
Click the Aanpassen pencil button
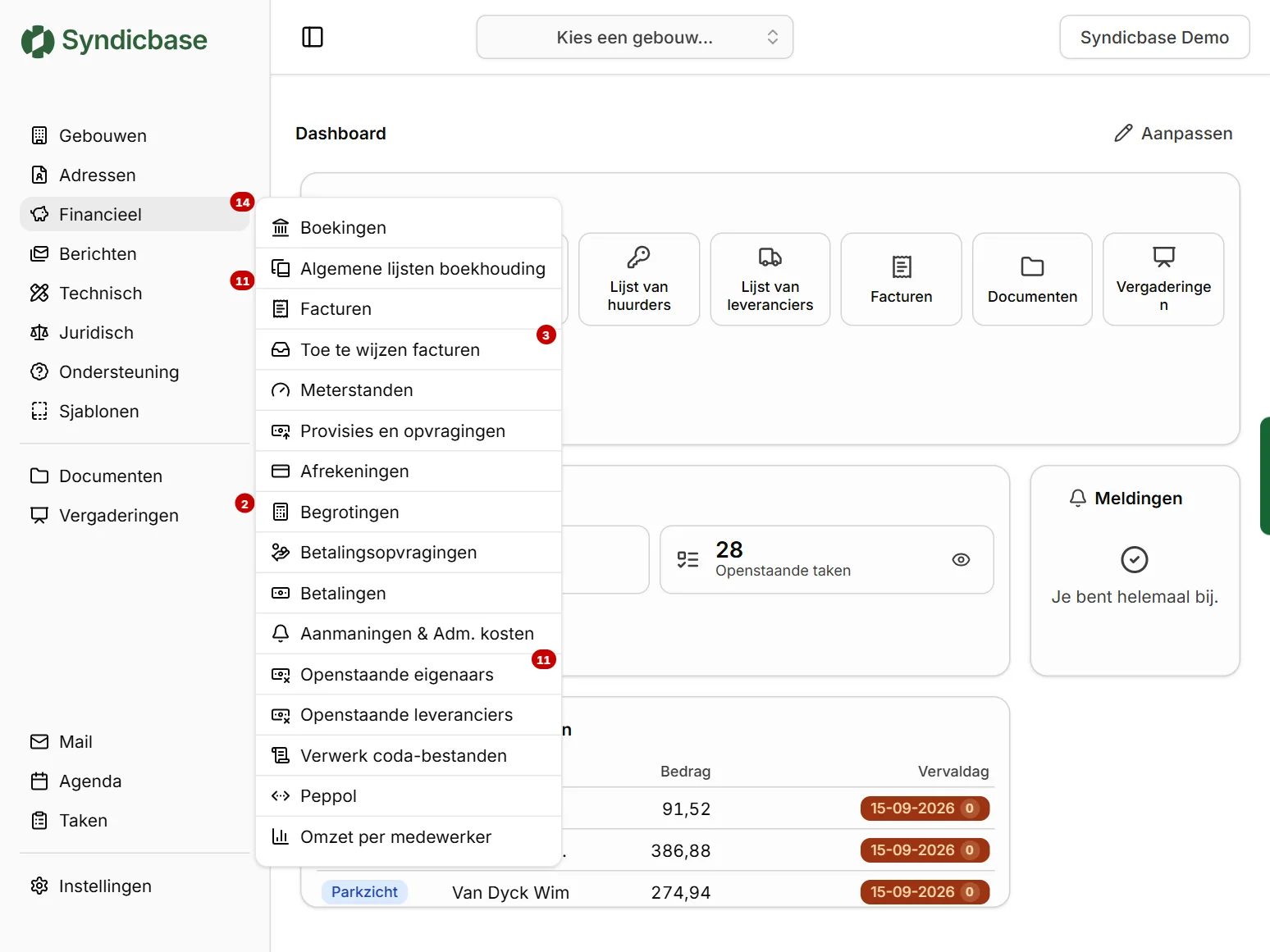click(1173, 133)
